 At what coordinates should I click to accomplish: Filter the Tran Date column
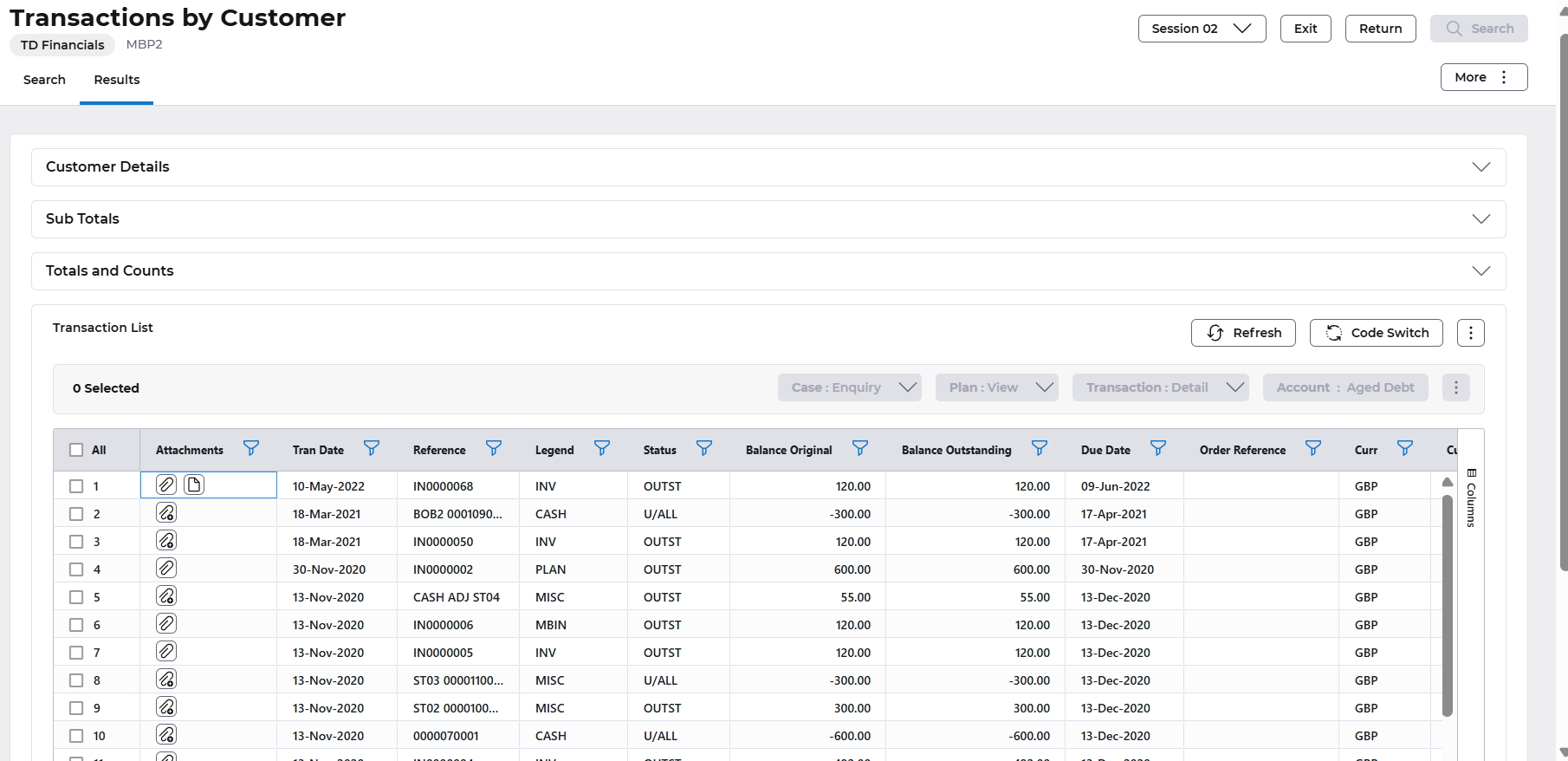[x=372, y=448]
